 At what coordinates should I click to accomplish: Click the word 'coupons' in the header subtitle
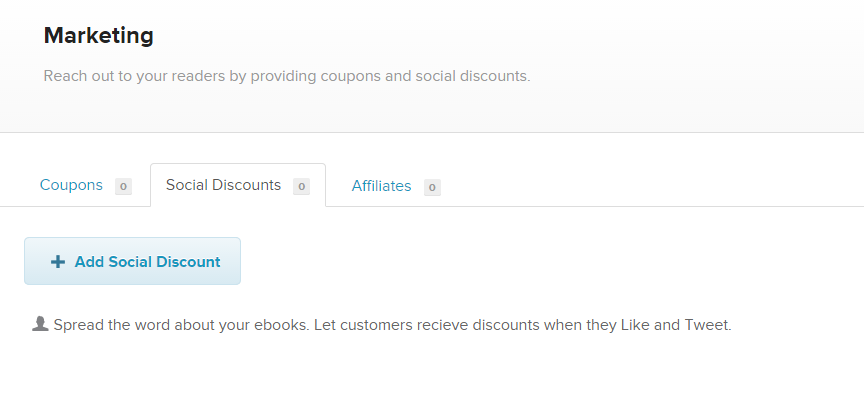coord(350,77)
